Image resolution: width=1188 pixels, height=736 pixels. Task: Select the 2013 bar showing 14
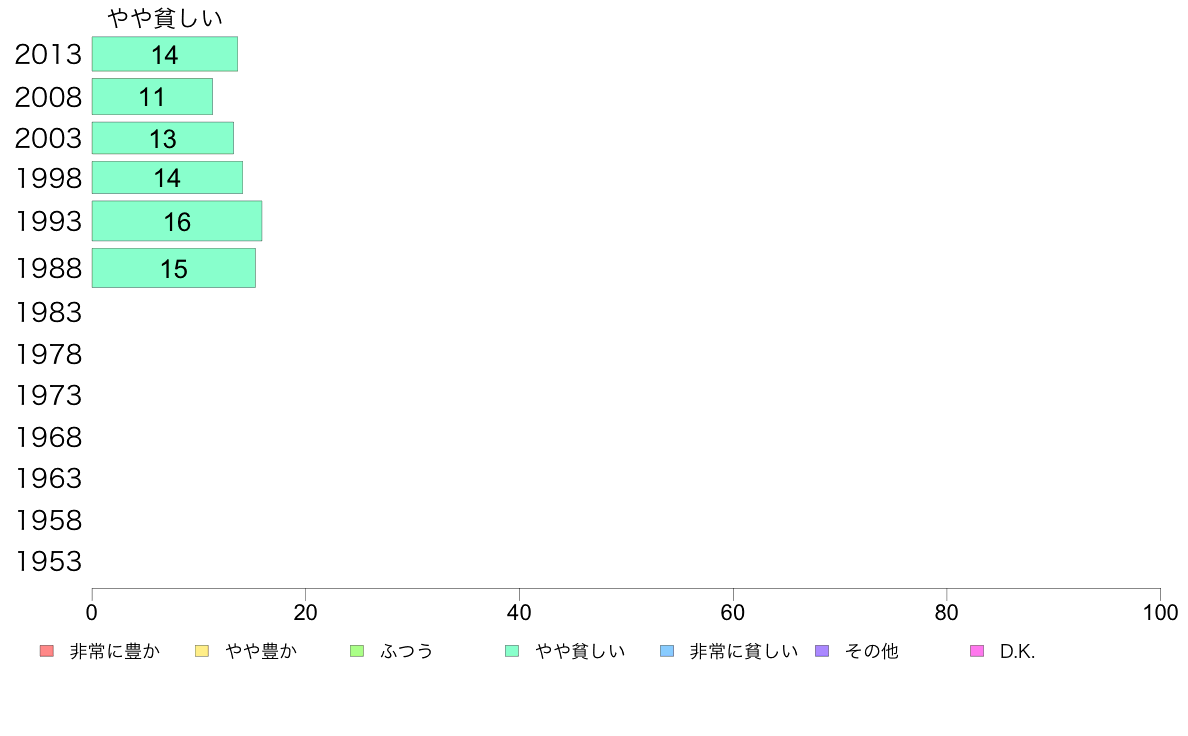click(164, 54)
